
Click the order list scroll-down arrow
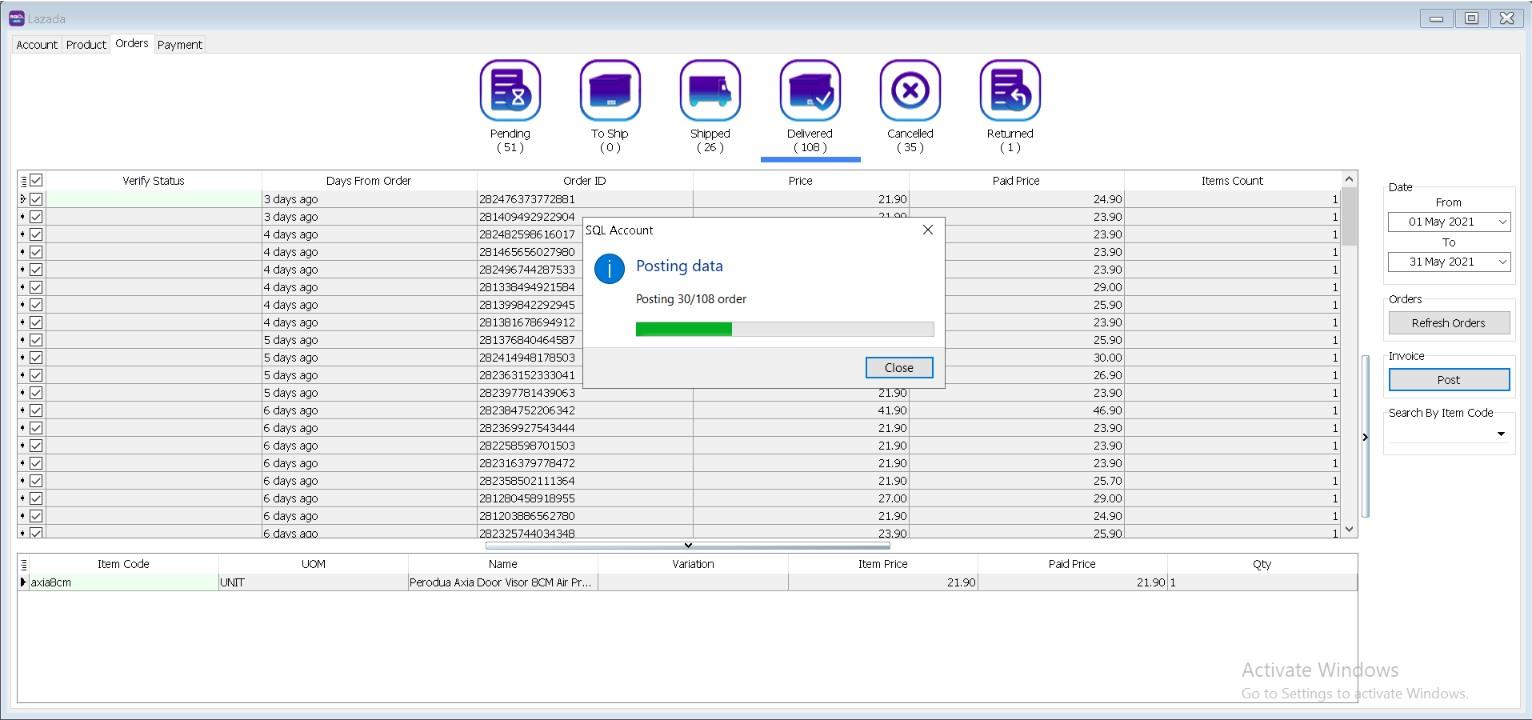[1349, 529]
